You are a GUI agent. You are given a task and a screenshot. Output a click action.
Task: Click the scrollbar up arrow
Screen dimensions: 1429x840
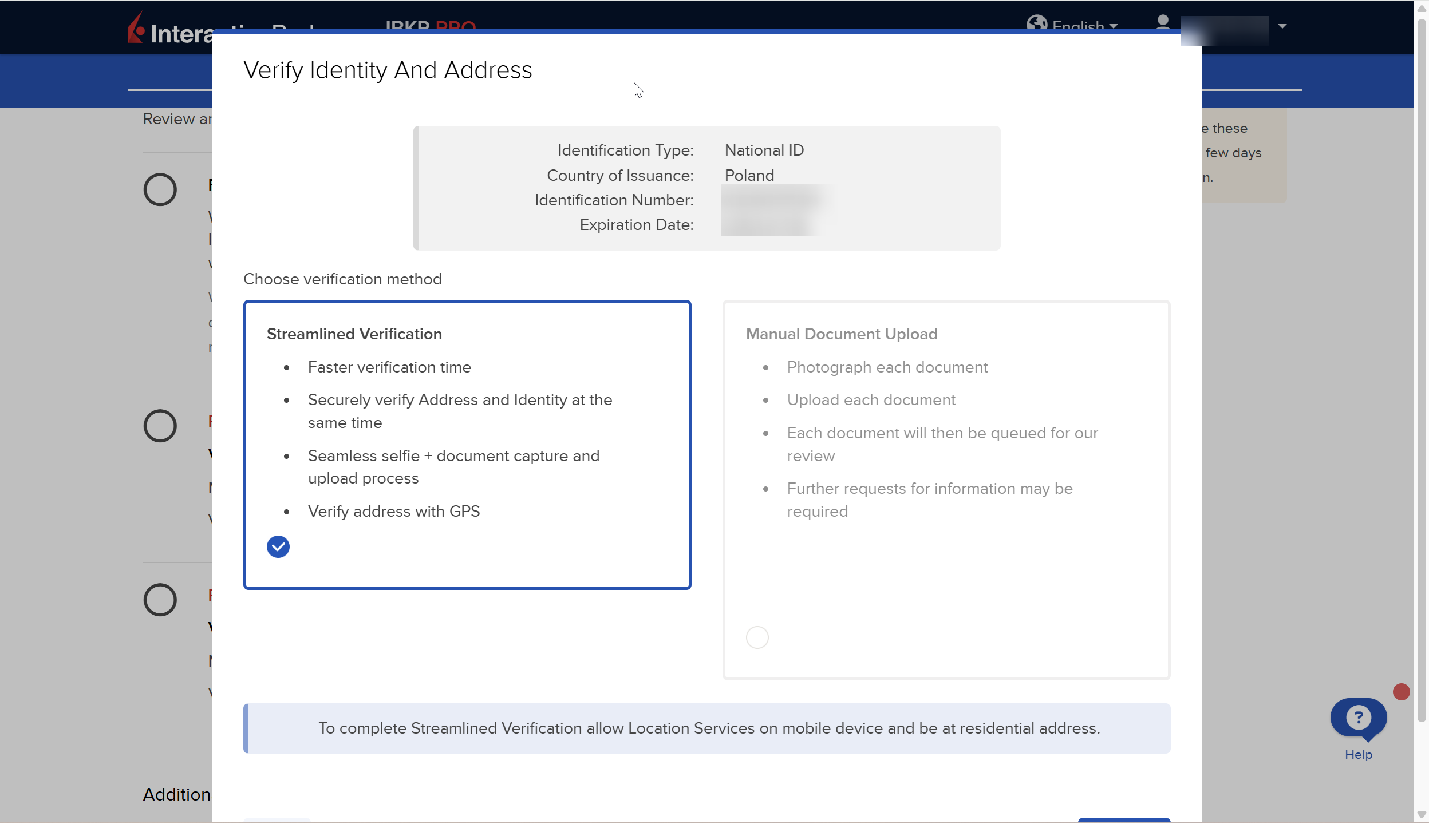[x=1422, y=9]
